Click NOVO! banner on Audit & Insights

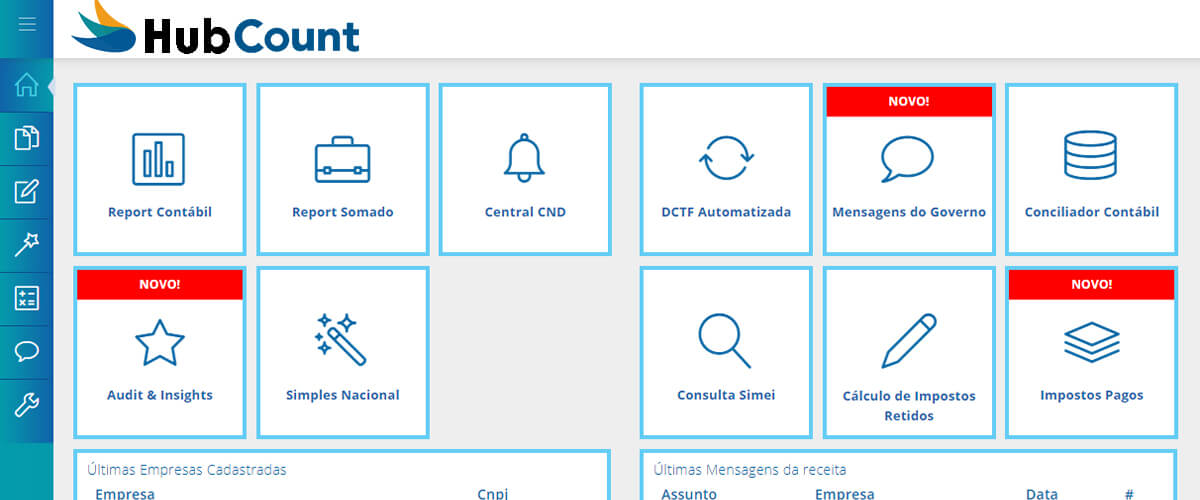point(160,284)
